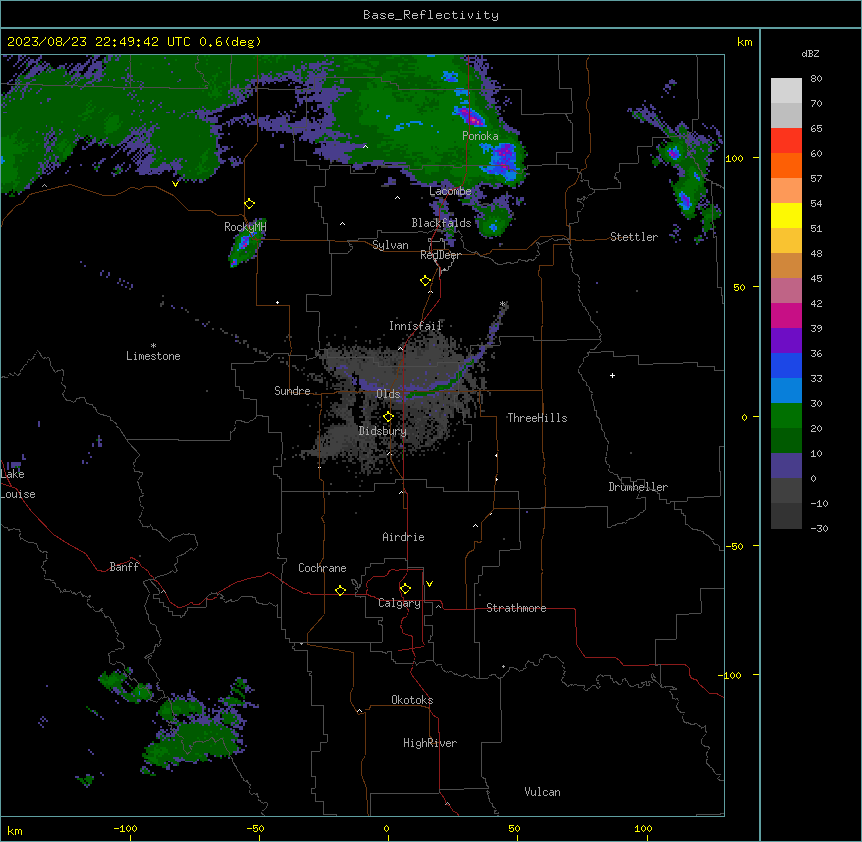Select the magenta 39-42 dBZ legend swatch
Image resolution: width=862 pixels, height=842 pixels.
(x=786, y=315)
